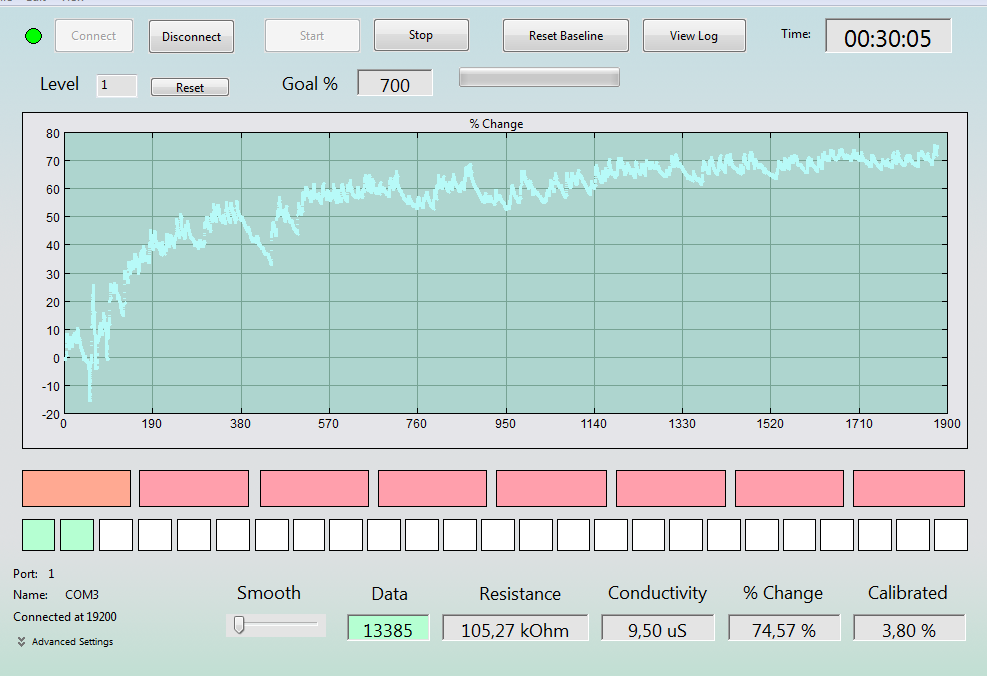Image resolution: width=987 pixels, height=676 pixels.
Task: Click the Time display 00:30:05
Action: tap(888, 37)
